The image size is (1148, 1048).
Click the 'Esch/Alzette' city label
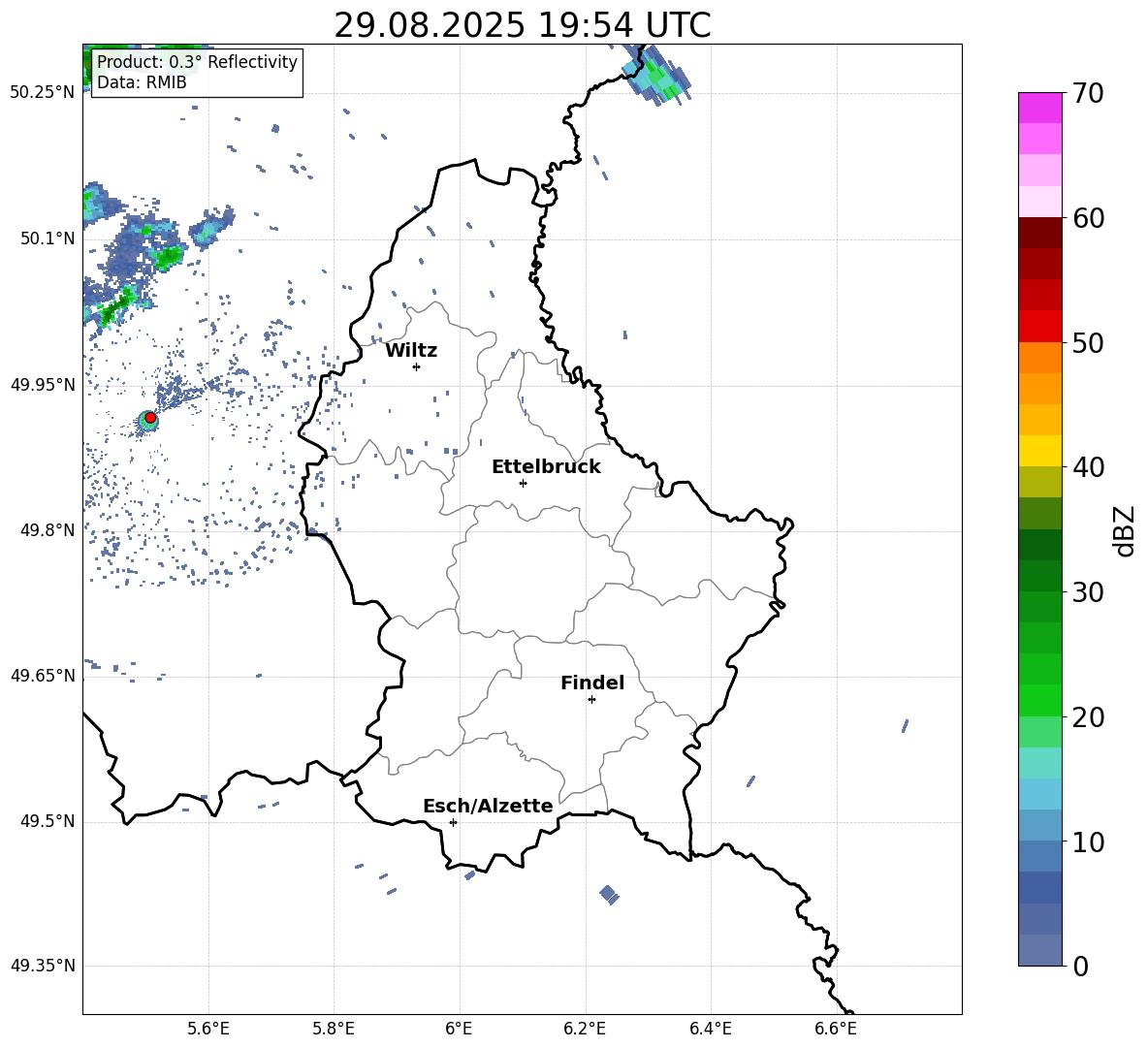coord(488,806)
